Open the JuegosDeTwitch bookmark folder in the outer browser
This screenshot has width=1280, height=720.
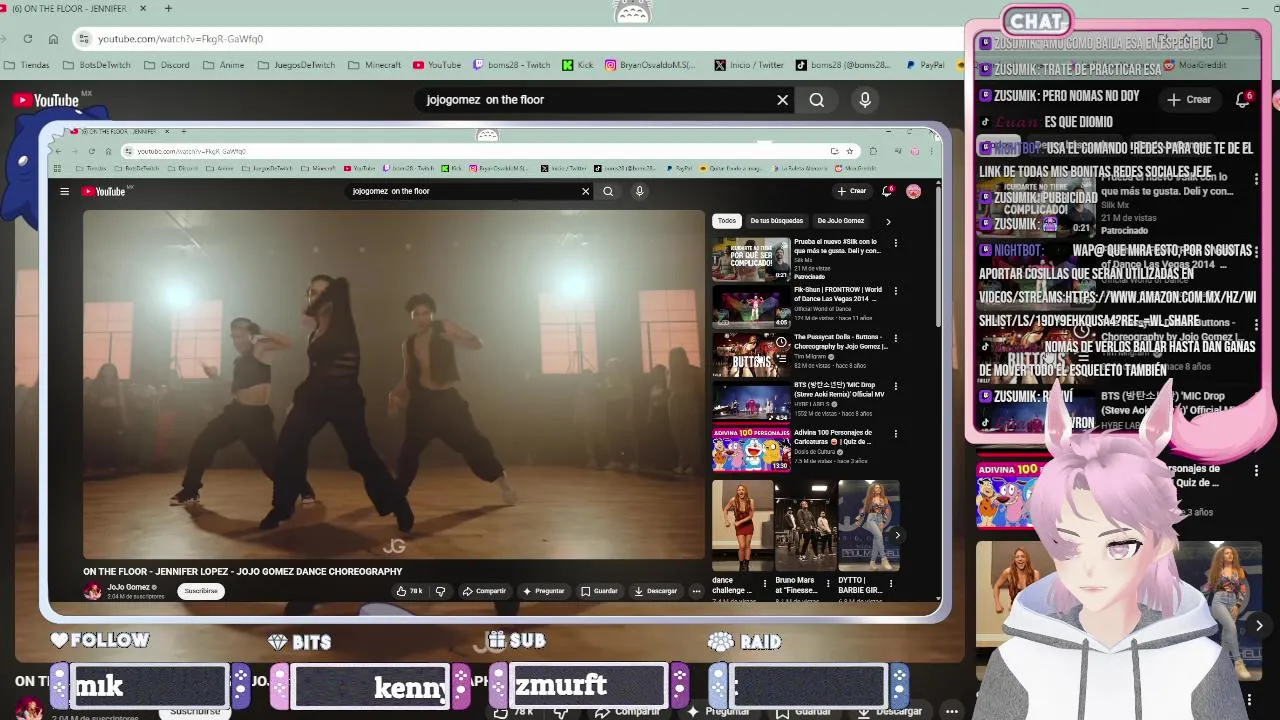[x=296, y=65]
